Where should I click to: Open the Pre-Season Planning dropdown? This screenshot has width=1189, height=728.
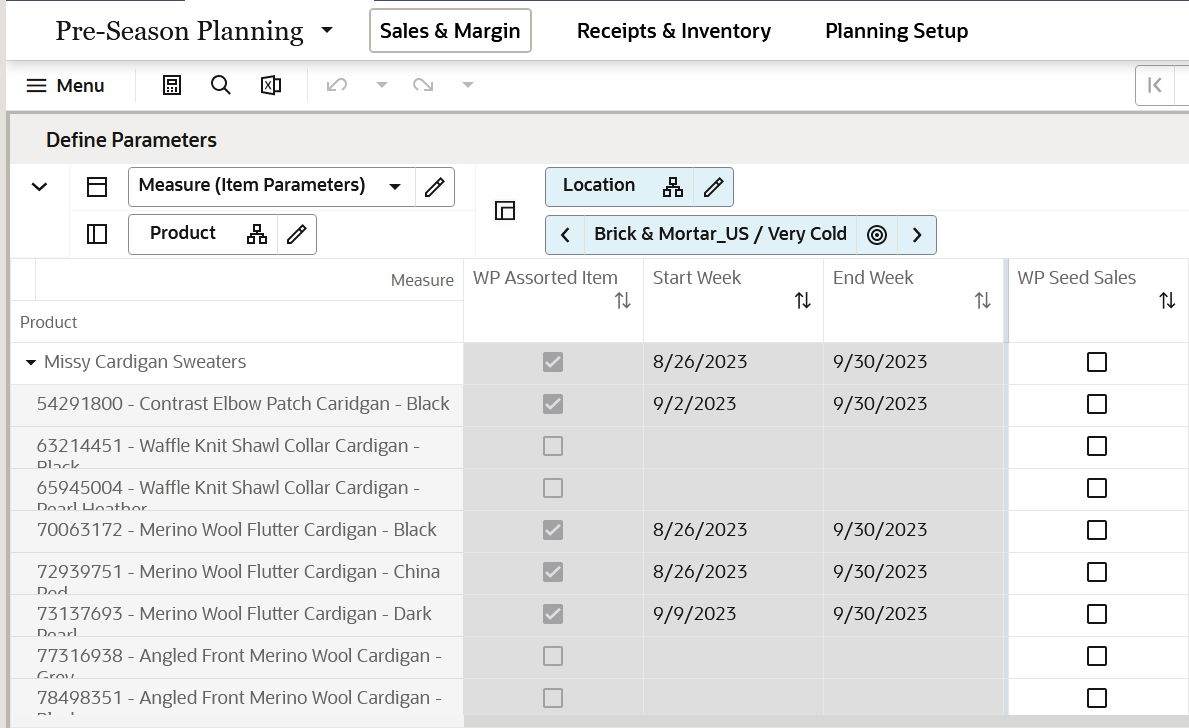pyautogui.click(x=327, y=30)
